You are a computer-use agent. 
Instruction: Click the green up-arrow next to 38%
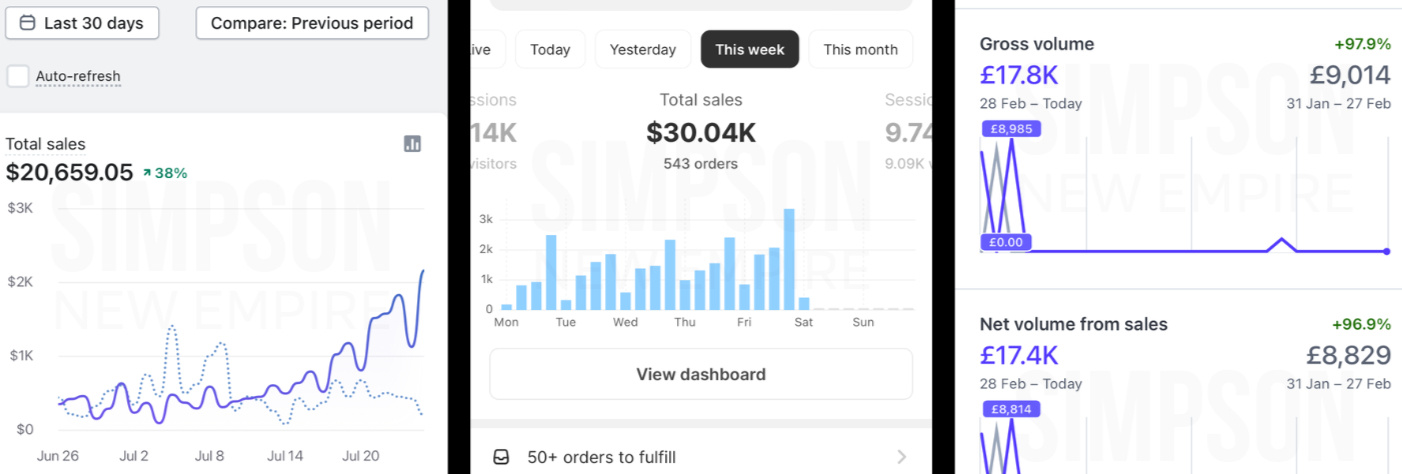146,173
